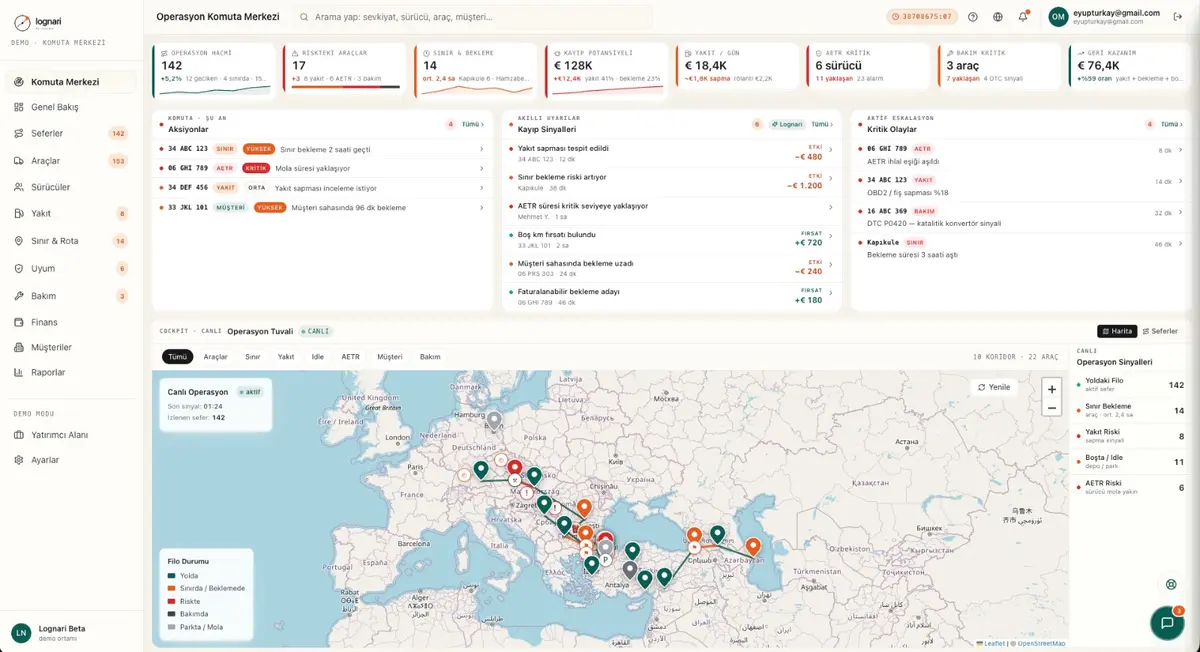Open the help question mark icon
The height and width of the screenshot is (652, 1200).
click(x=973, y=17)
